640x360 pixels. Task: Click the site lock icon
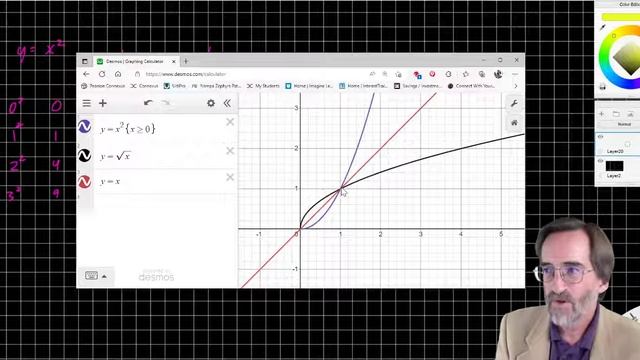[138, 74]
